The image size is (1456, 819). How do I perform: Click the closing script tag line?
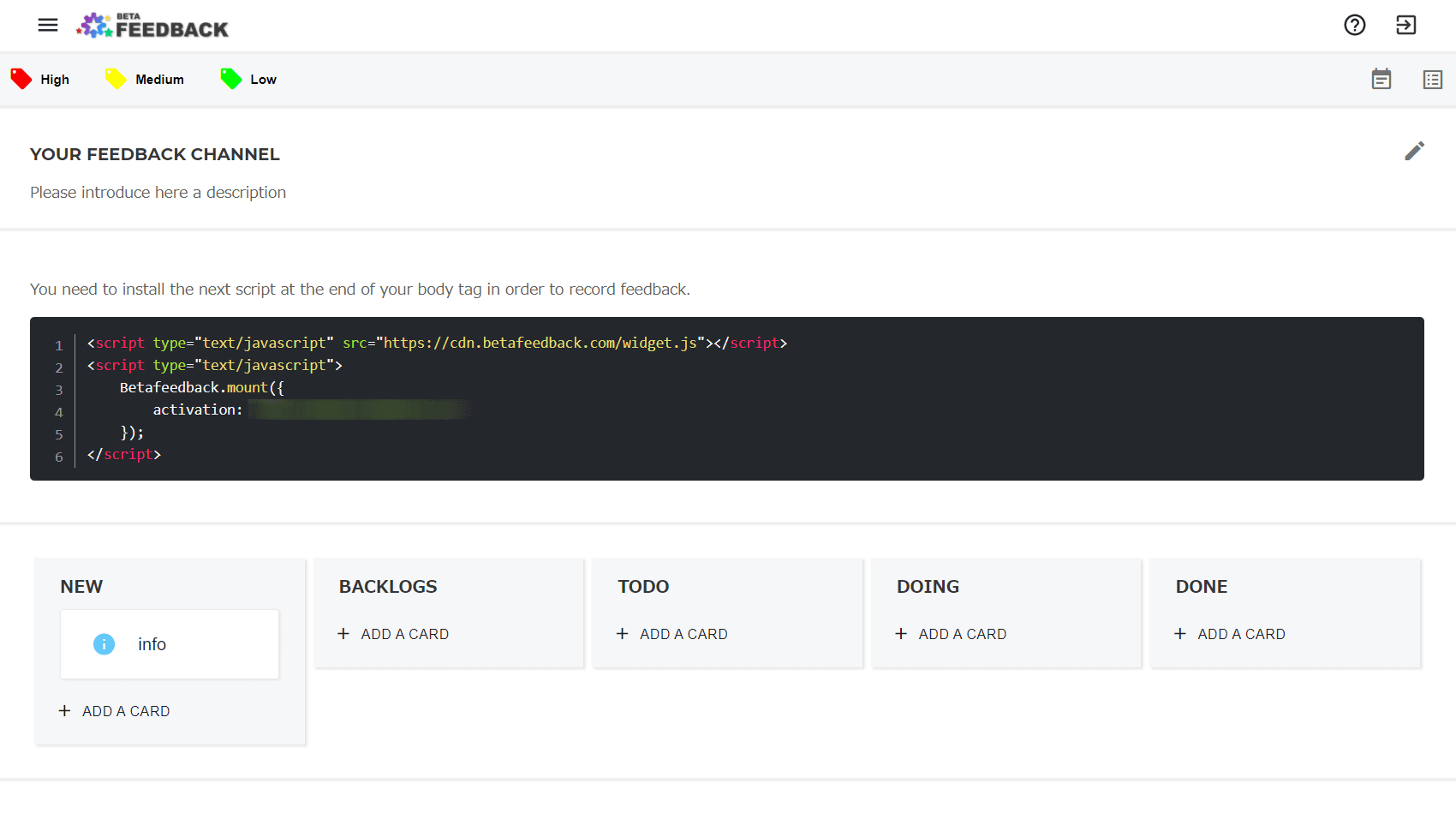click(x=124, y=454)
